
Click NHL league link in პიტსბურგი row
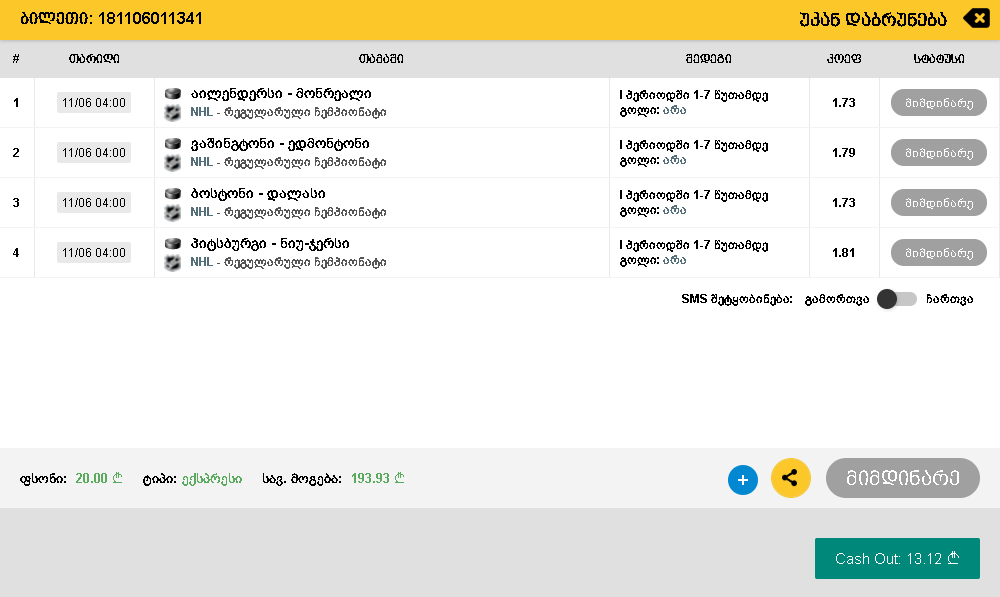pos(202,262)
